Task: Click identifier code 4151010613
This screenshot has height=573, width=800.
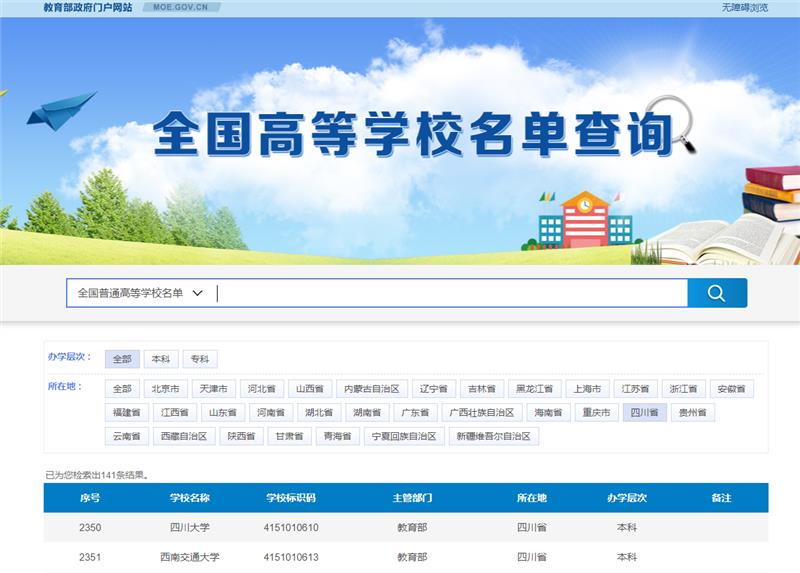Action: tap(291, 557)
